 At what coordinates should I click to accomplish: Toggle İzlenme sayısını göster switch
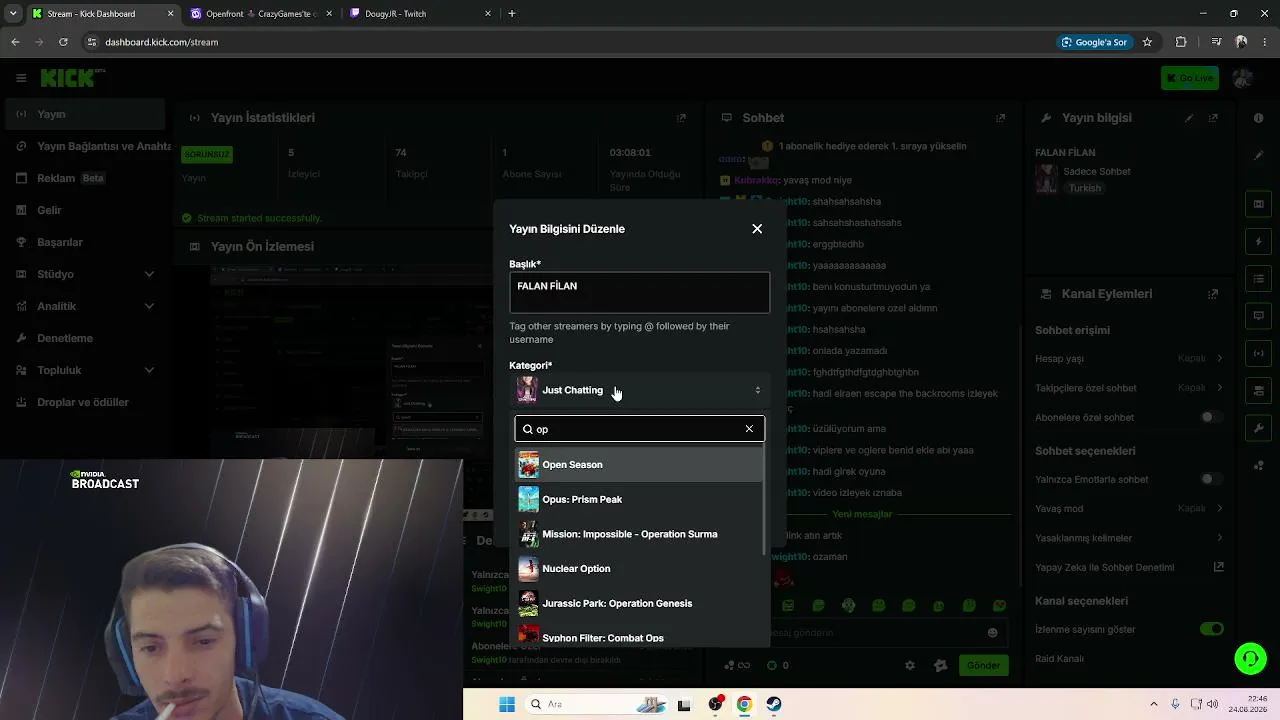(1212, 629)
